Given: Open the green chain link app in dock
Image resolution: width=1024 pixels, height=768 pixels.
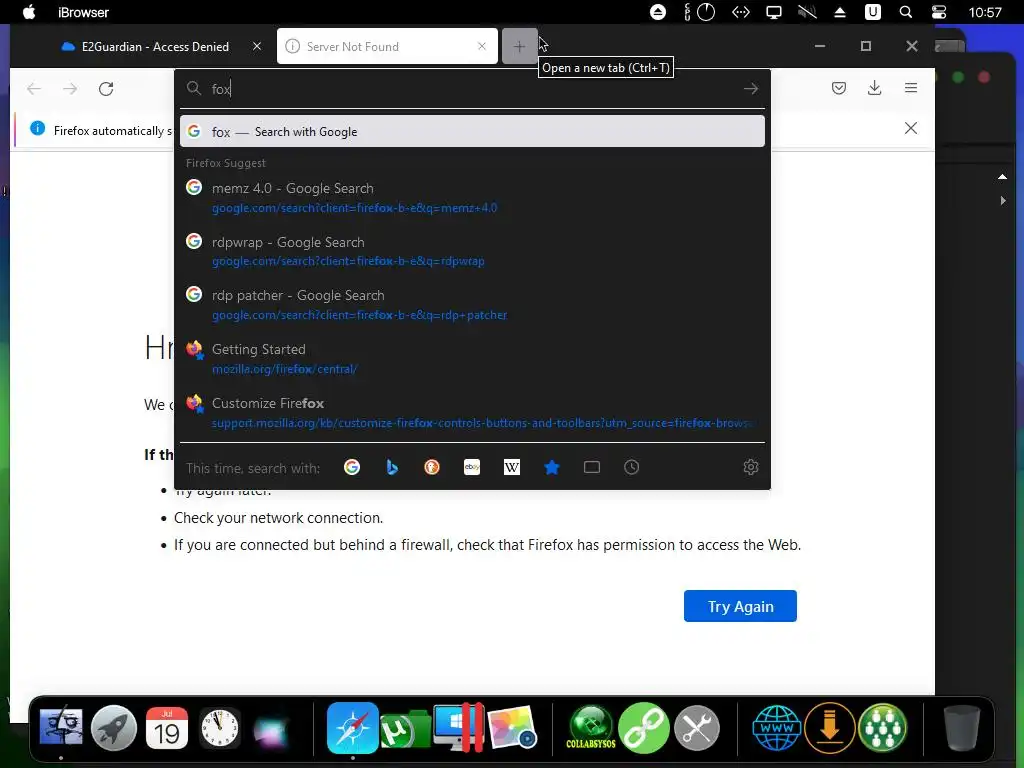Looking at the screenshot, I should [644, 727].
